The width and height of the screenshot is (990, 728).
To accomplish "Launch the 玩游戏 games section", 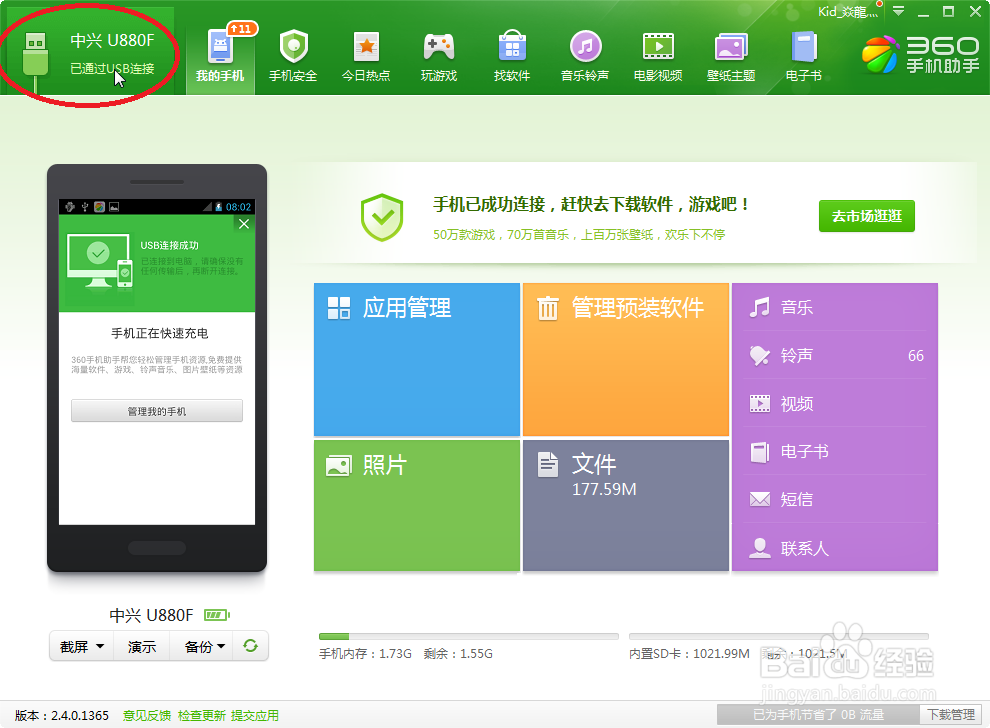I will pos(439,54).
